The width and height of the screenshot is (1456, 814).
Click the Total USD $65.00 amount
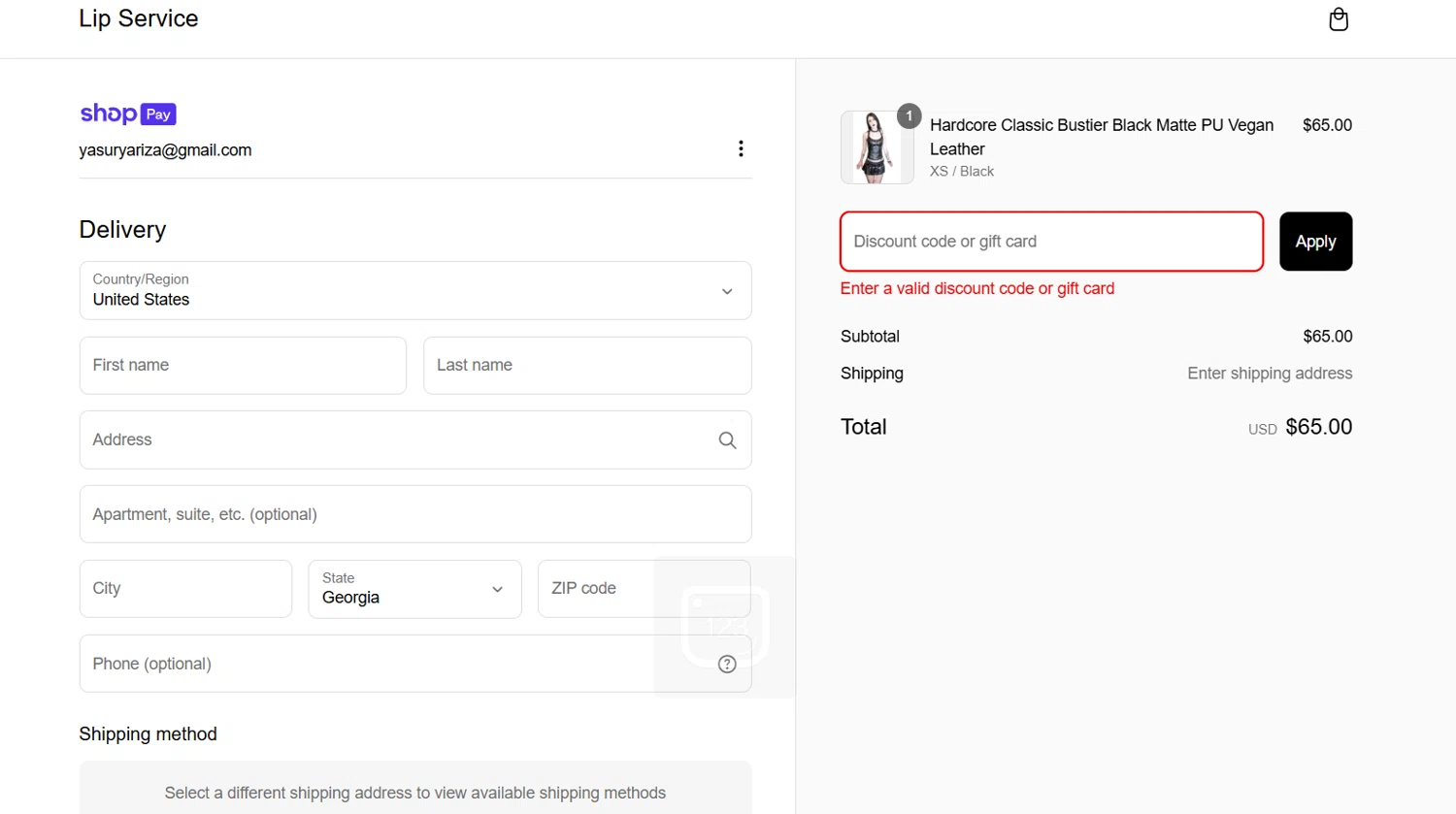tap(1300, 427)
